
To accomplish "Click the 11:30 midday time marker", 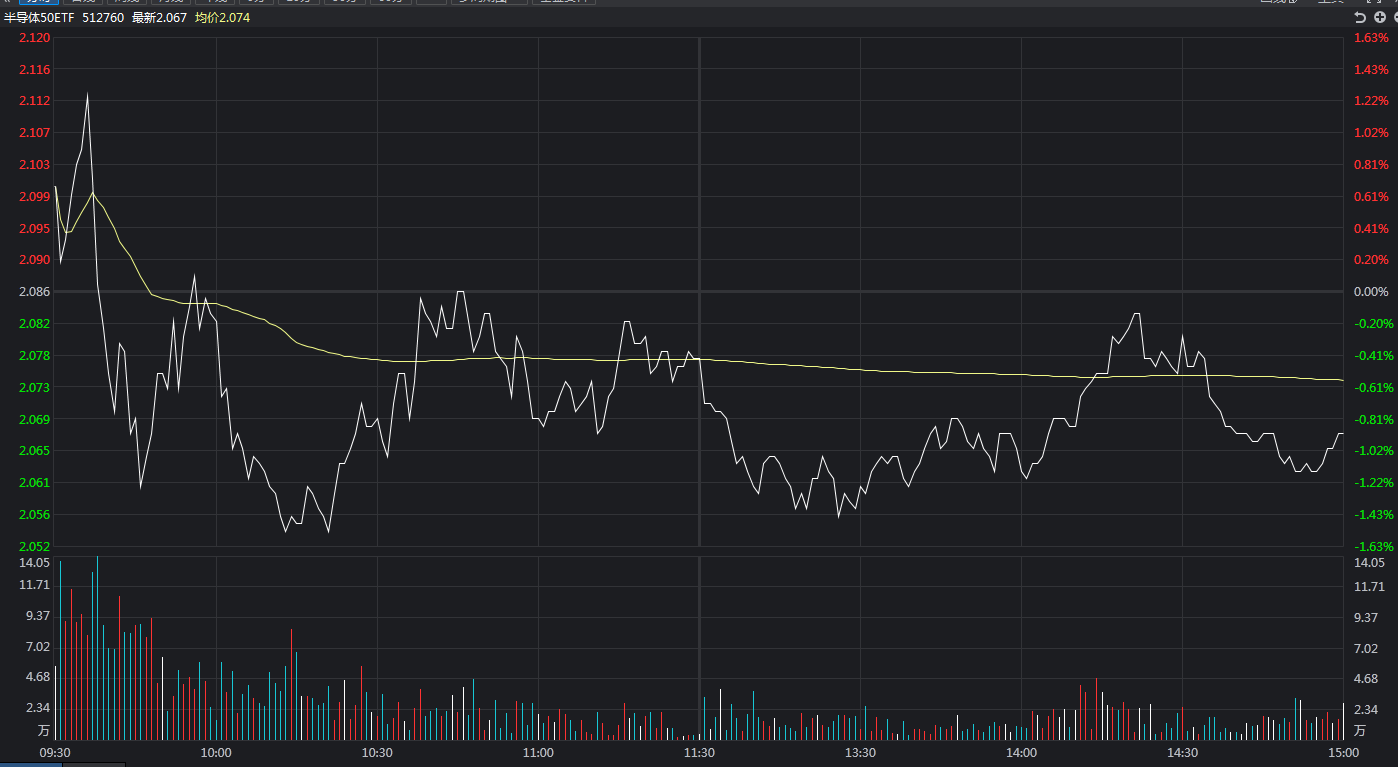I will [x=699, y=752].
